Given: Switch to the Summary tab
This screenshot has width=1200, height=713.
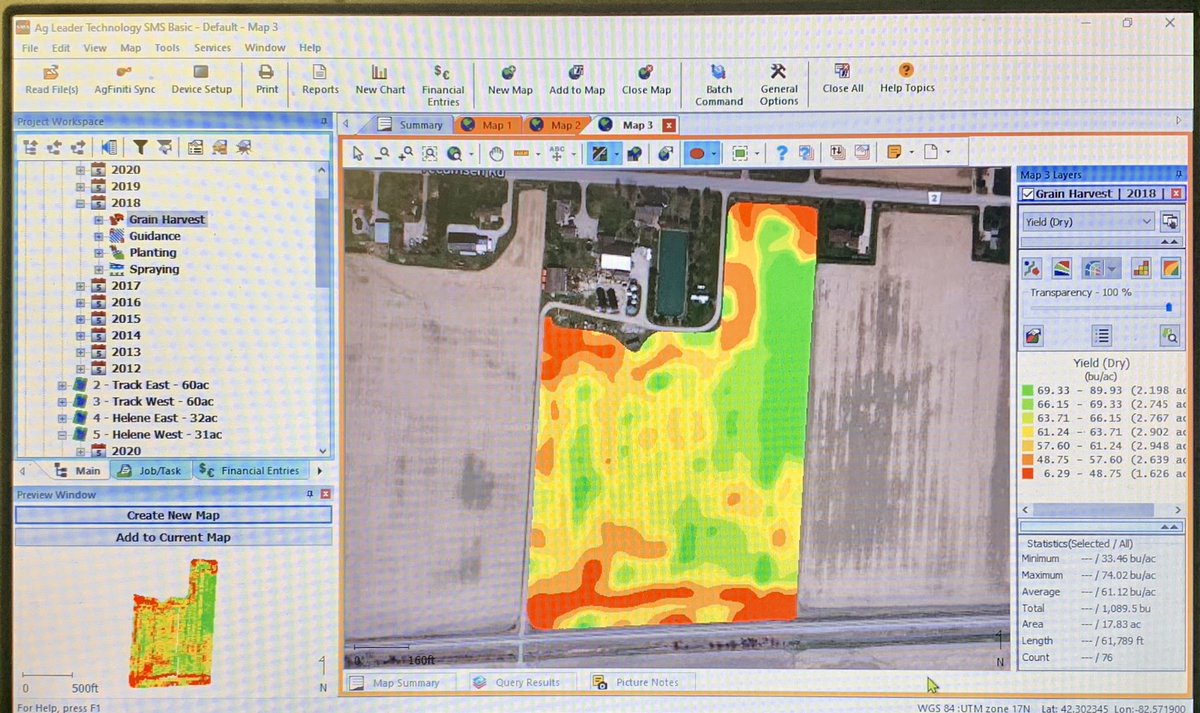Looking at the screenshot, I should [x=412, y=125].
